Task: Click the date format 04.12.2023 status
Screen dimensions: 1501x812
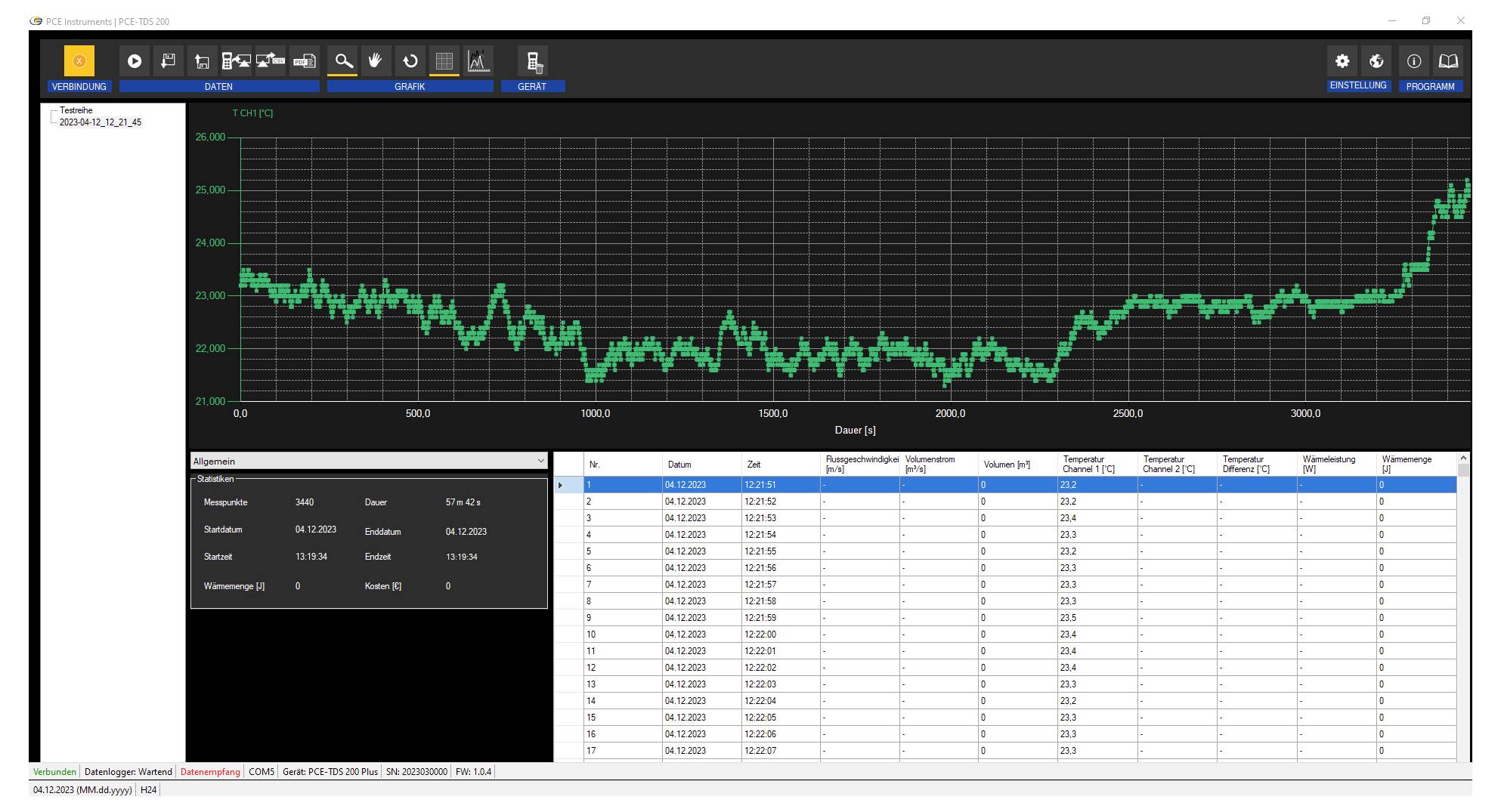Action: [x=82, y=790]
